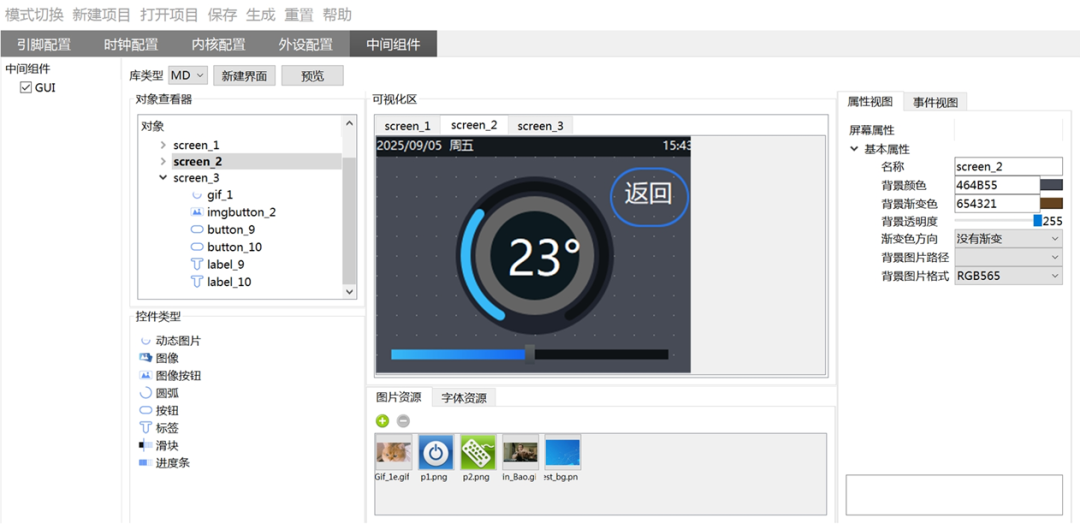1080x524 pixels.
Task: Click 重置 in the menu bar
Action: 299,14
